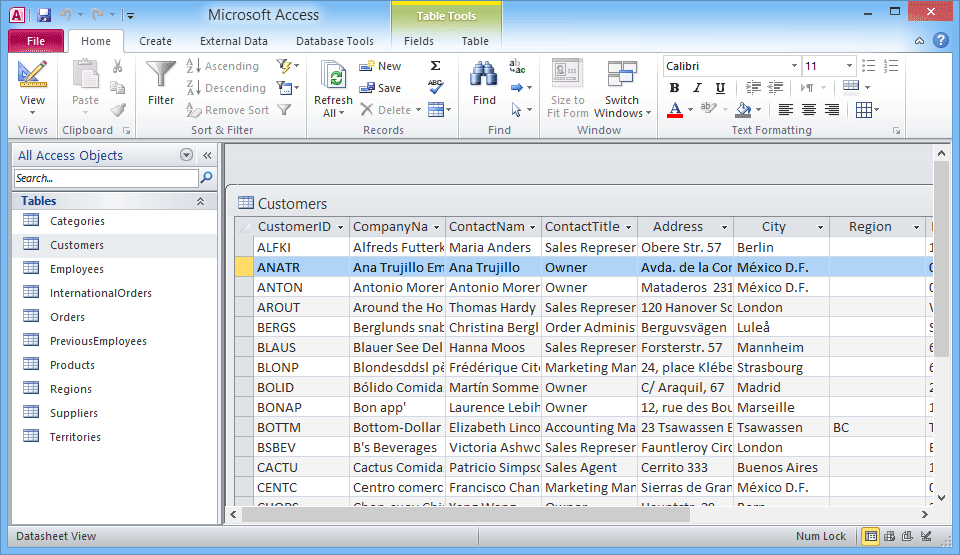The image size is (960, 555).
Task: Click the Find binoculars icon
Action: [x=484, y=75]
